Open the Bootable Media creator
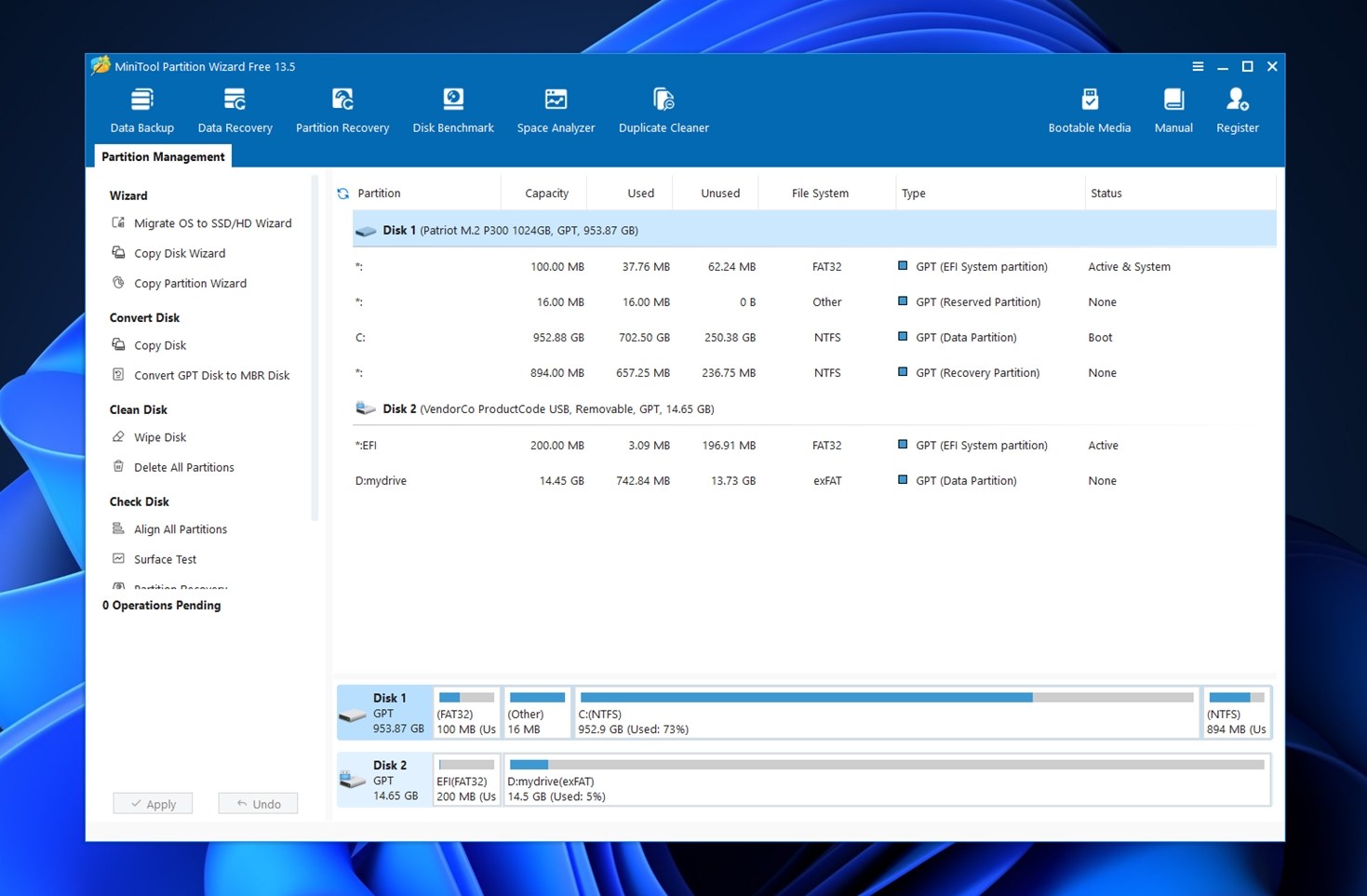This screenshot has height=896, width=1367. (1089, 109)
